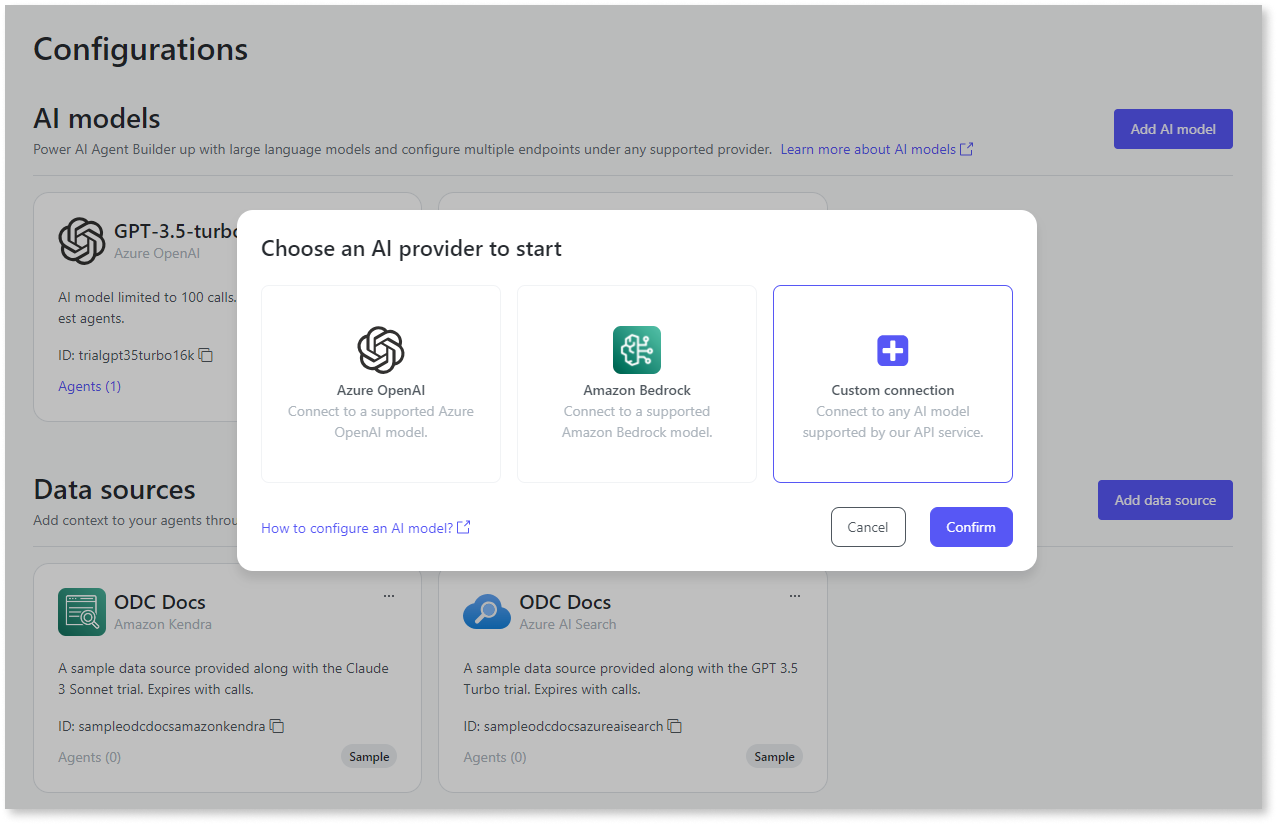Confirm the selected AI provider
The image size is (1277, 824).
(970, 526)
